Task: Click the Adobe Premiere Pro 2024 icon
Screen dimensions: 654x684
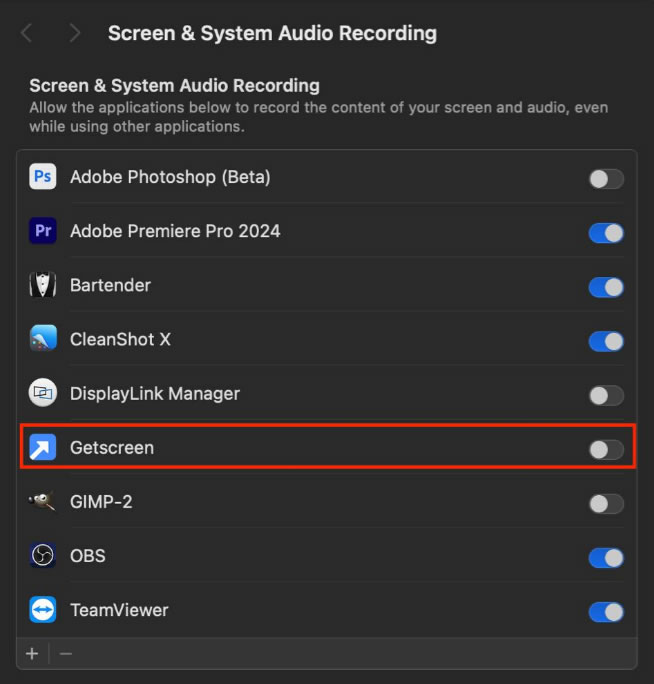Action: pyautogui.click(x=43, y=232)
